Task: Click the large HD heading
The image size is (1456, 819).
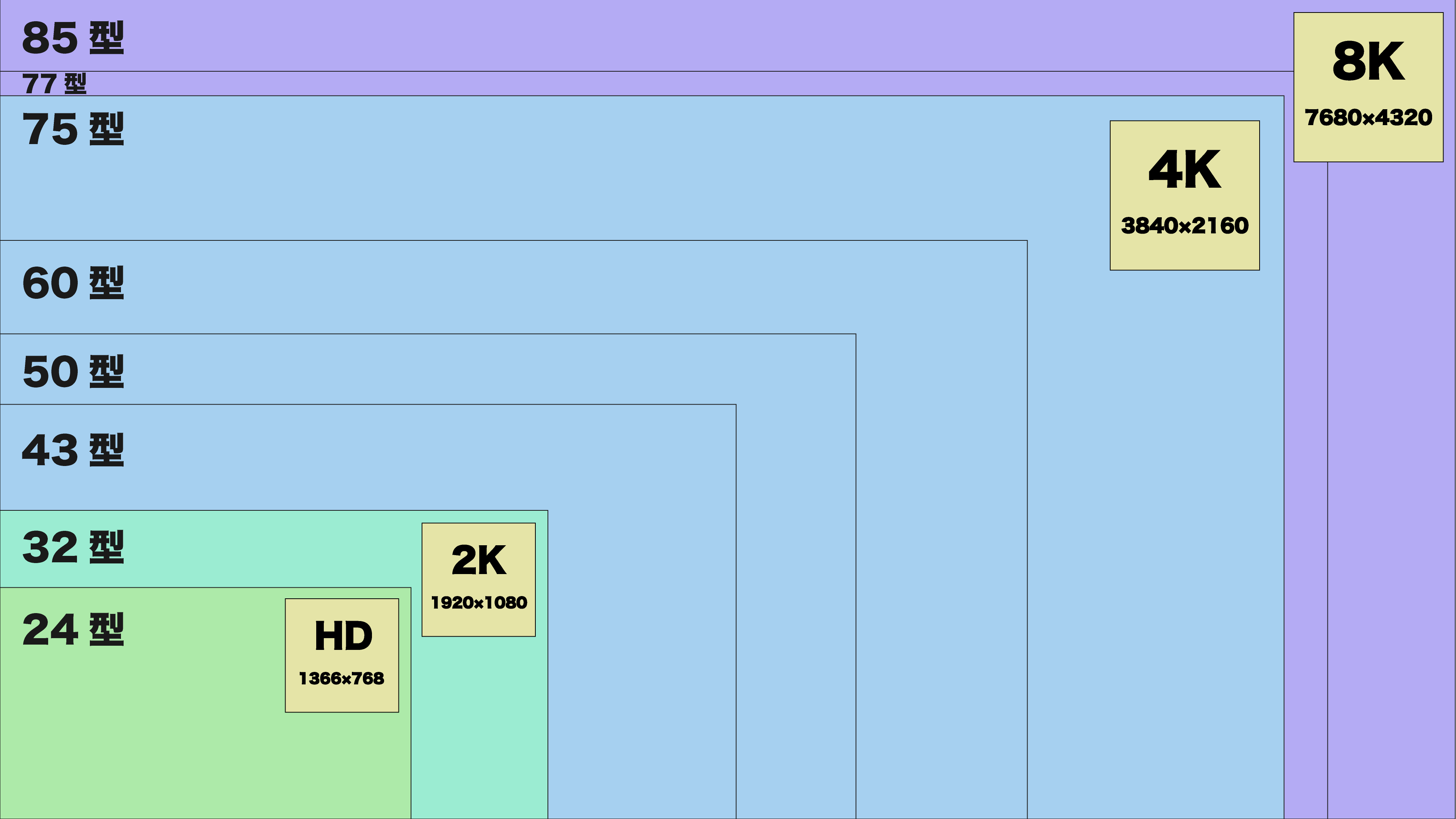Action: pyautogui.click(x=343, y=636)
